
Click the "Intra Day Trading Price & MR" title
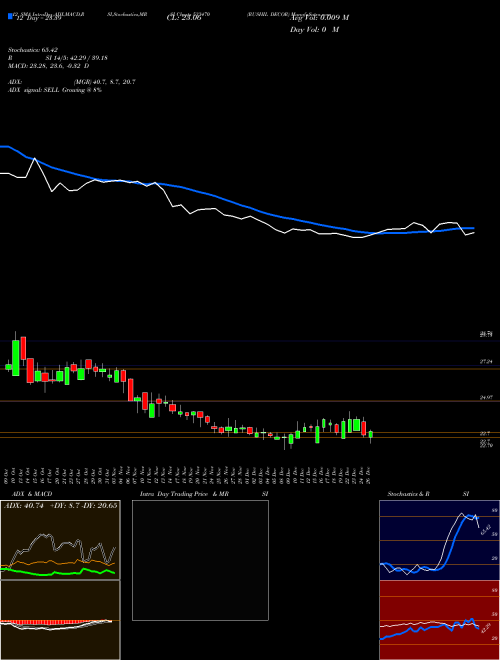[x=184, y=494]
